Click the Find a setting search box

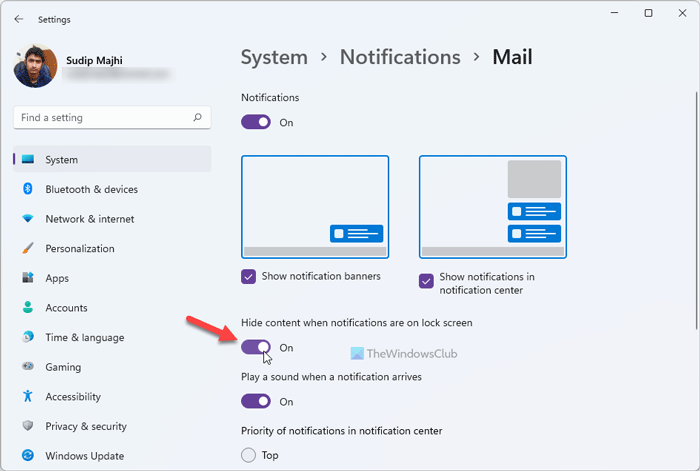tap(112, 117)
